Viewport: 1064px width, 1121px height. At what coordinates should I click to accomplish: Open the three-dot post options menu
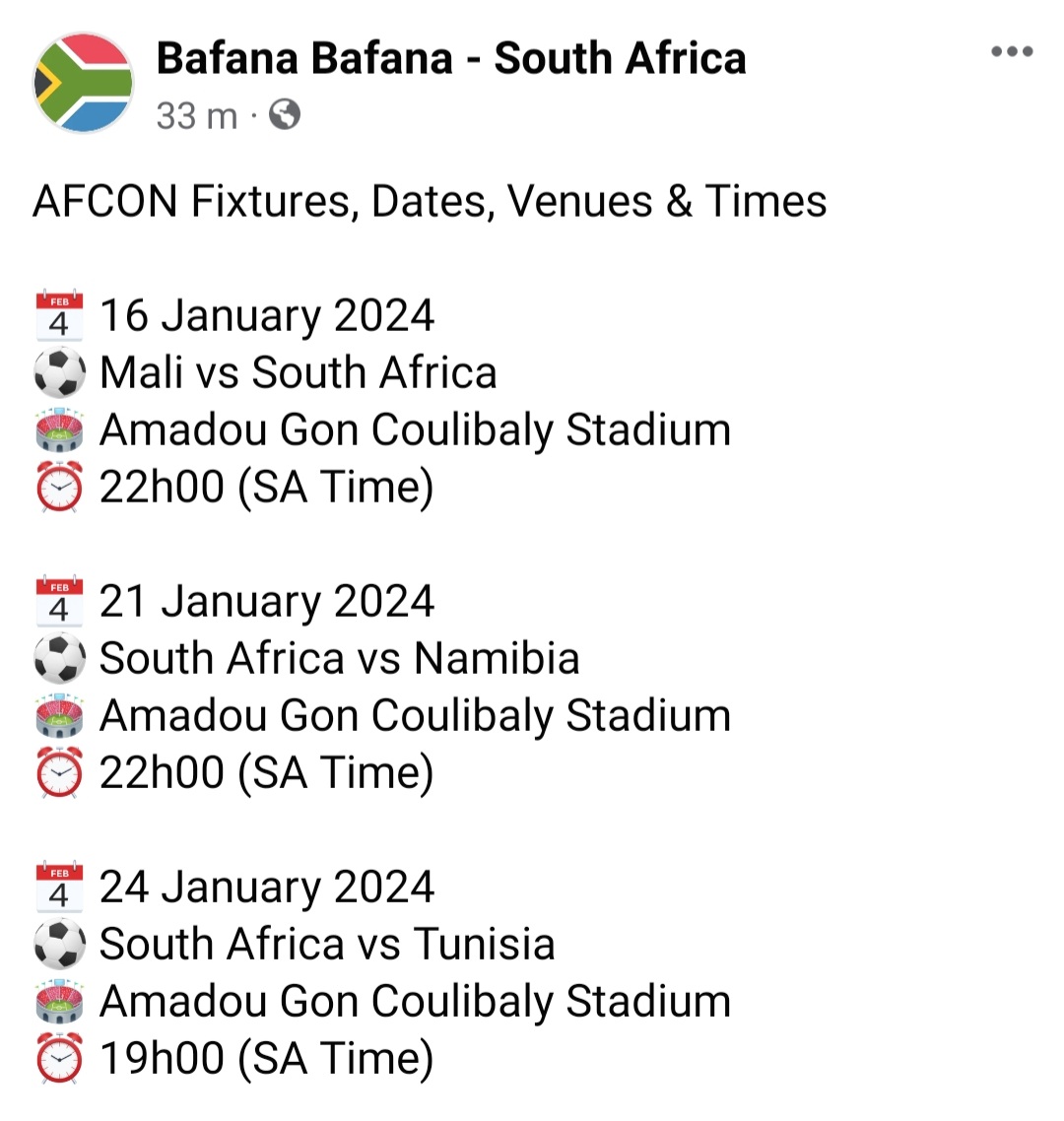[x=1012, y=52]
